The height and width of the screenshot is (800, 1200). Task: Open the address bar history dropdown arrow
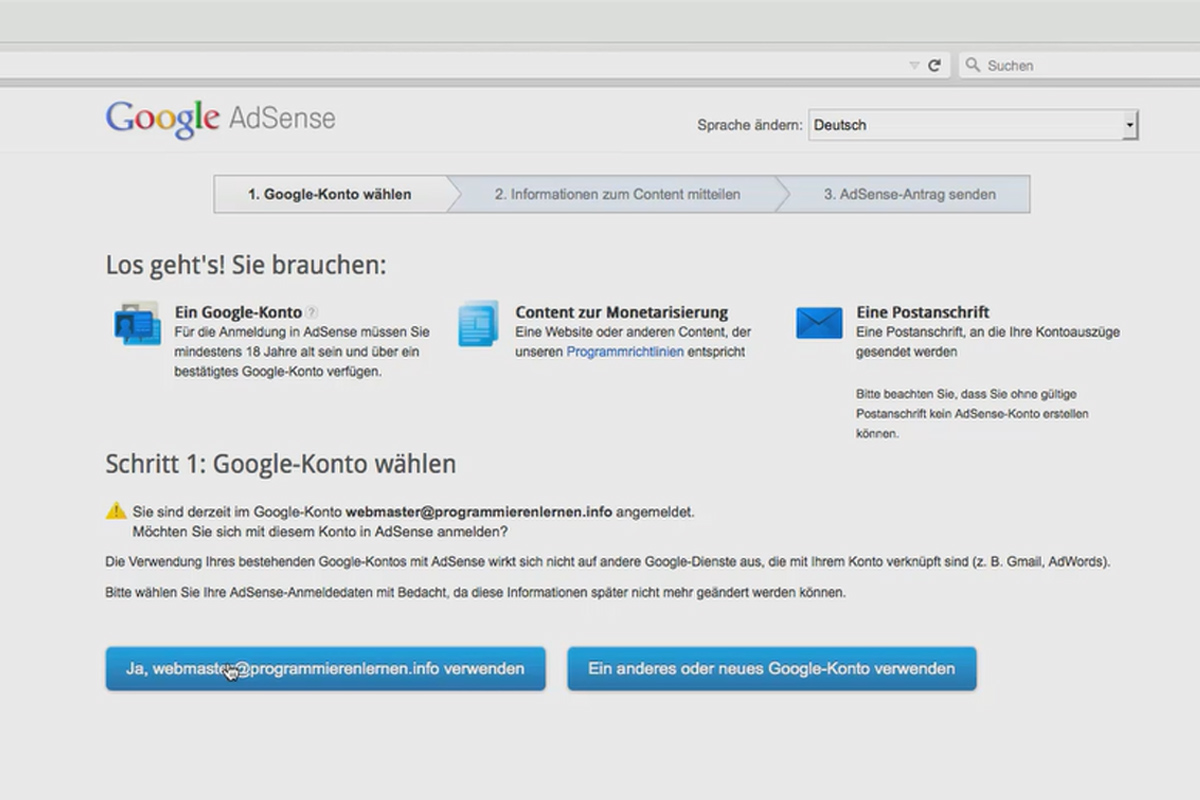(x=914, y=66)
